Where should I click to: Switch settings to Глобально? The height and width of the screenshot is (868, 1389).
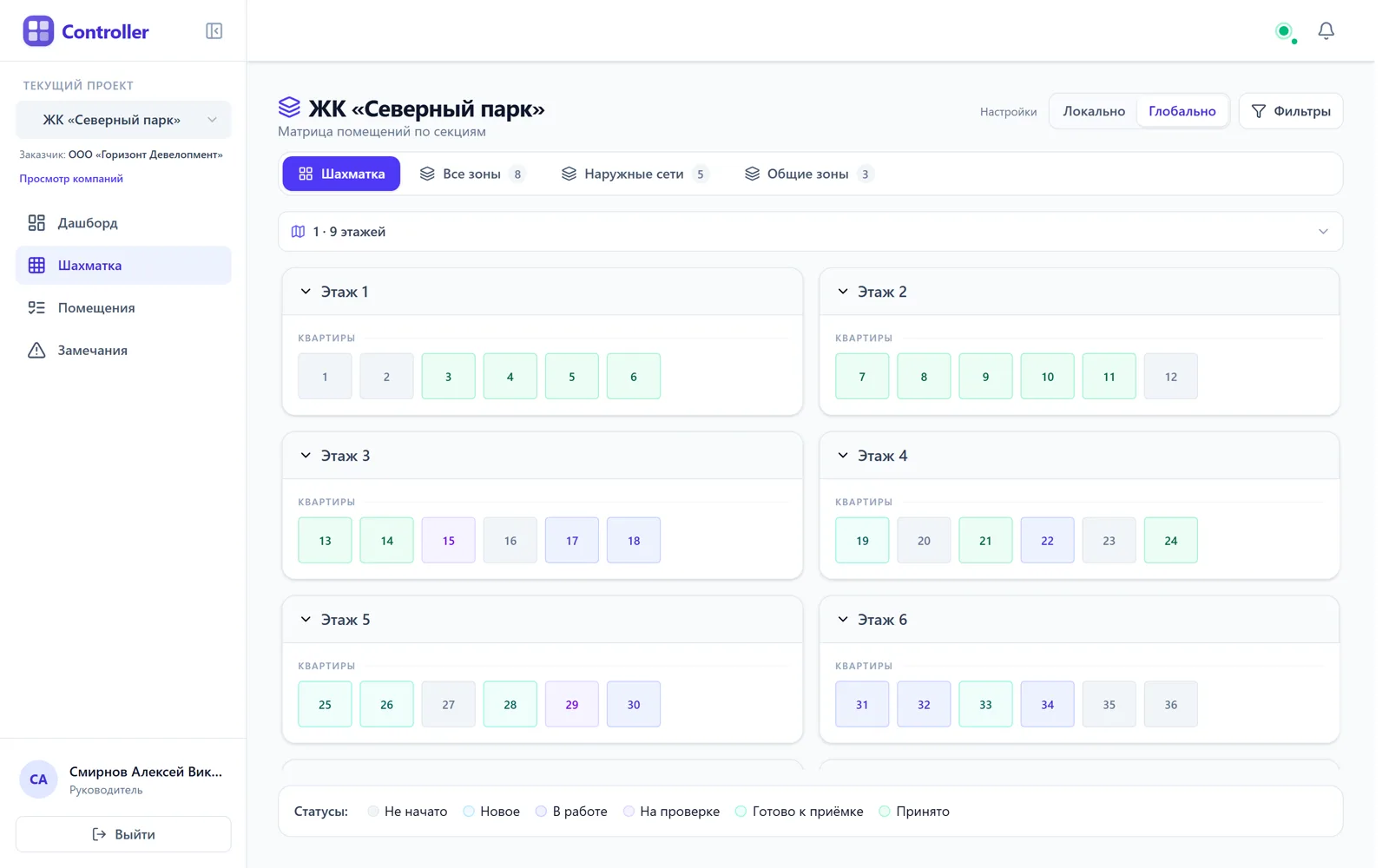(1182, 111)
